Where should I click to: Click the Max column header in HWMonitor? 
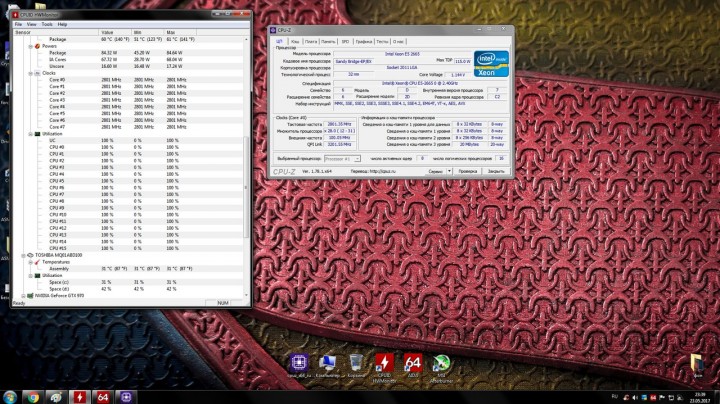pos(180,33)
